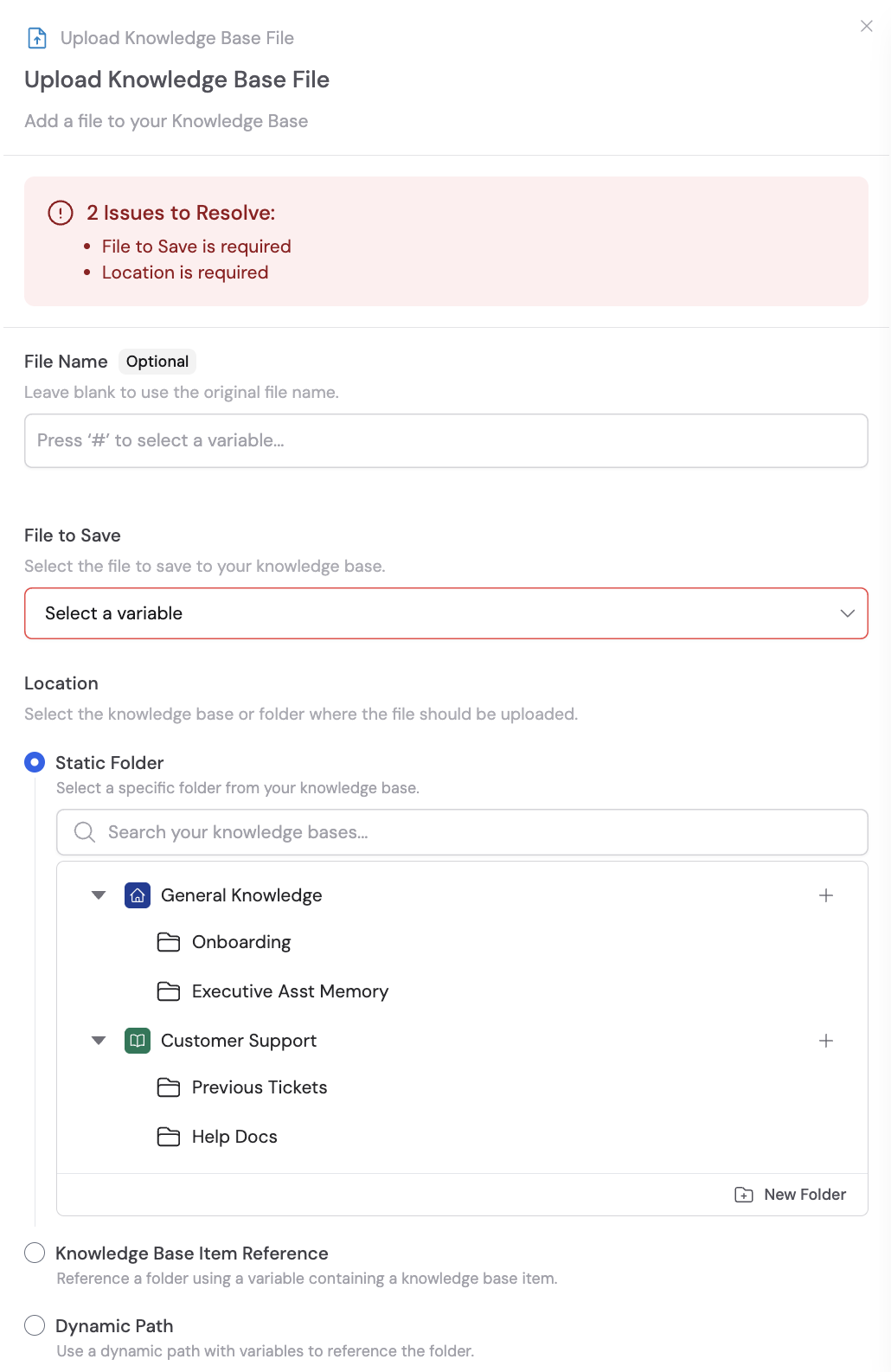
Task: Click the folder icon next to Onboarding
Action: (x=170, y=941)
